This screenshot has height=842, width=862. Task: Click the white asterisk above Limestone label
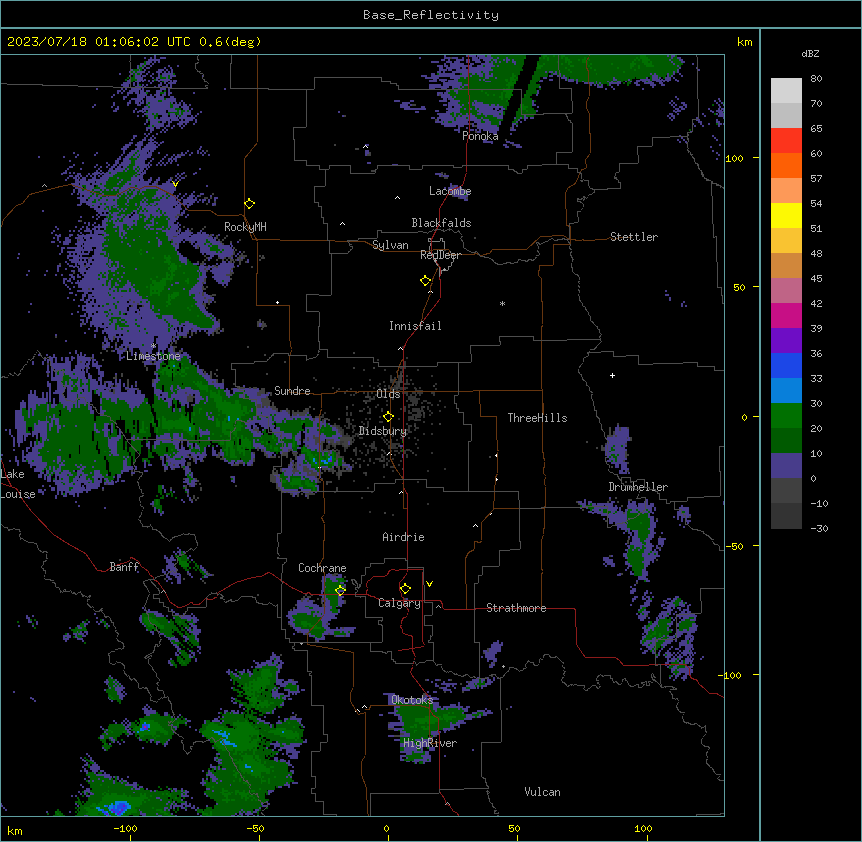point(153,346)
